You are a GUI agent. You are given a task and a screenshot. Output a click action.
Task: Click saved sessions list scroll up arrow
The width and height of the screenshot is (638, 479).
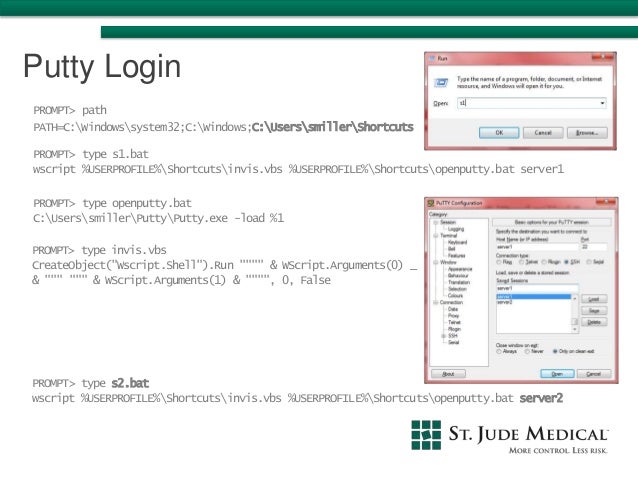click(x=575, y=298)
